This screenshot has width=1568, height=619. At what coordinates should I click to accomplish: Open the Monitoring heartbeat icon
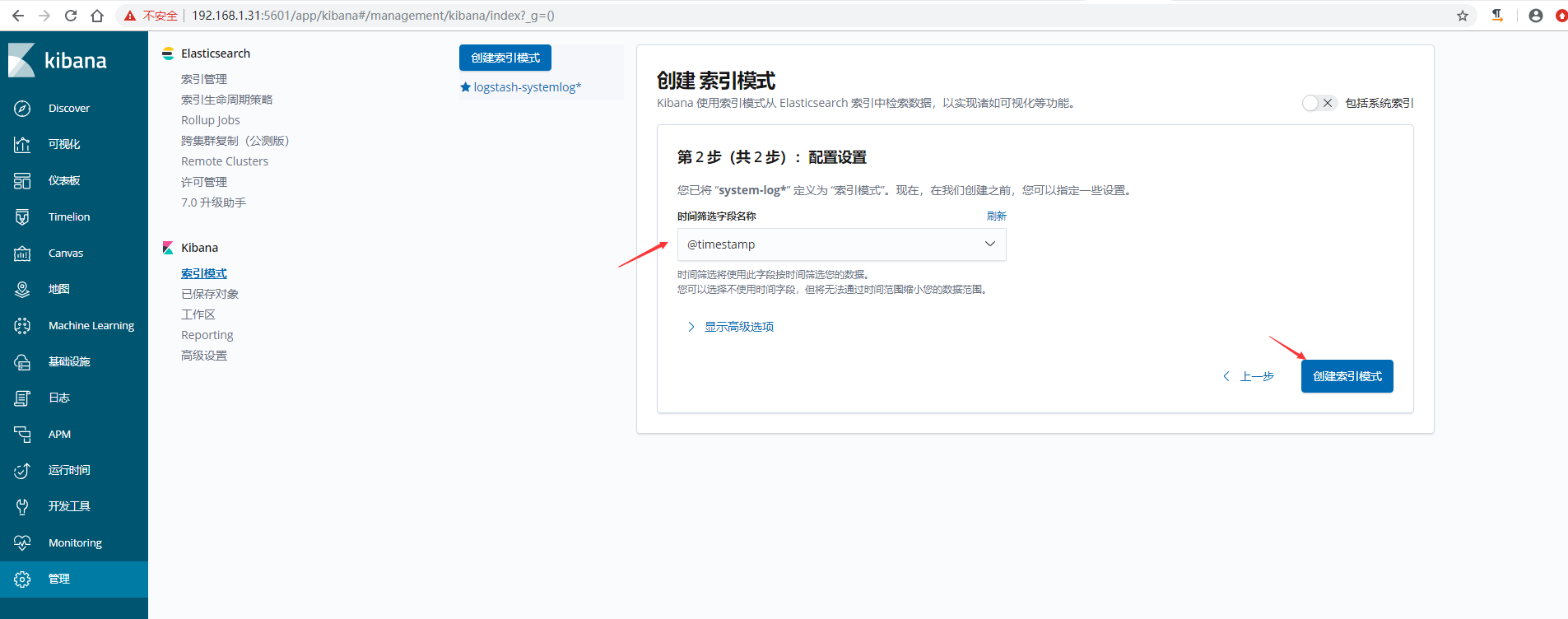pos(22,543)
